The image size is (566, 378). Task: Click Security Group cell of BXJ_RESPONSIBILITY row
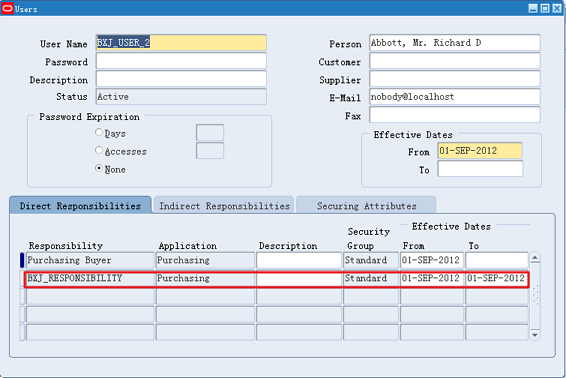point(371,278)
